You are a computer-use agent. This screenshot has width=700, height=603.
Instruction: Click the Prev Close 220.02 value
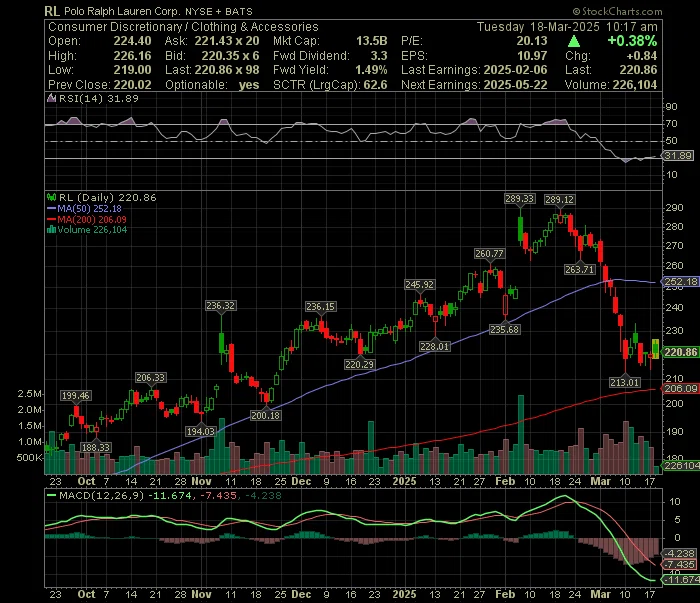click(132, 85)
